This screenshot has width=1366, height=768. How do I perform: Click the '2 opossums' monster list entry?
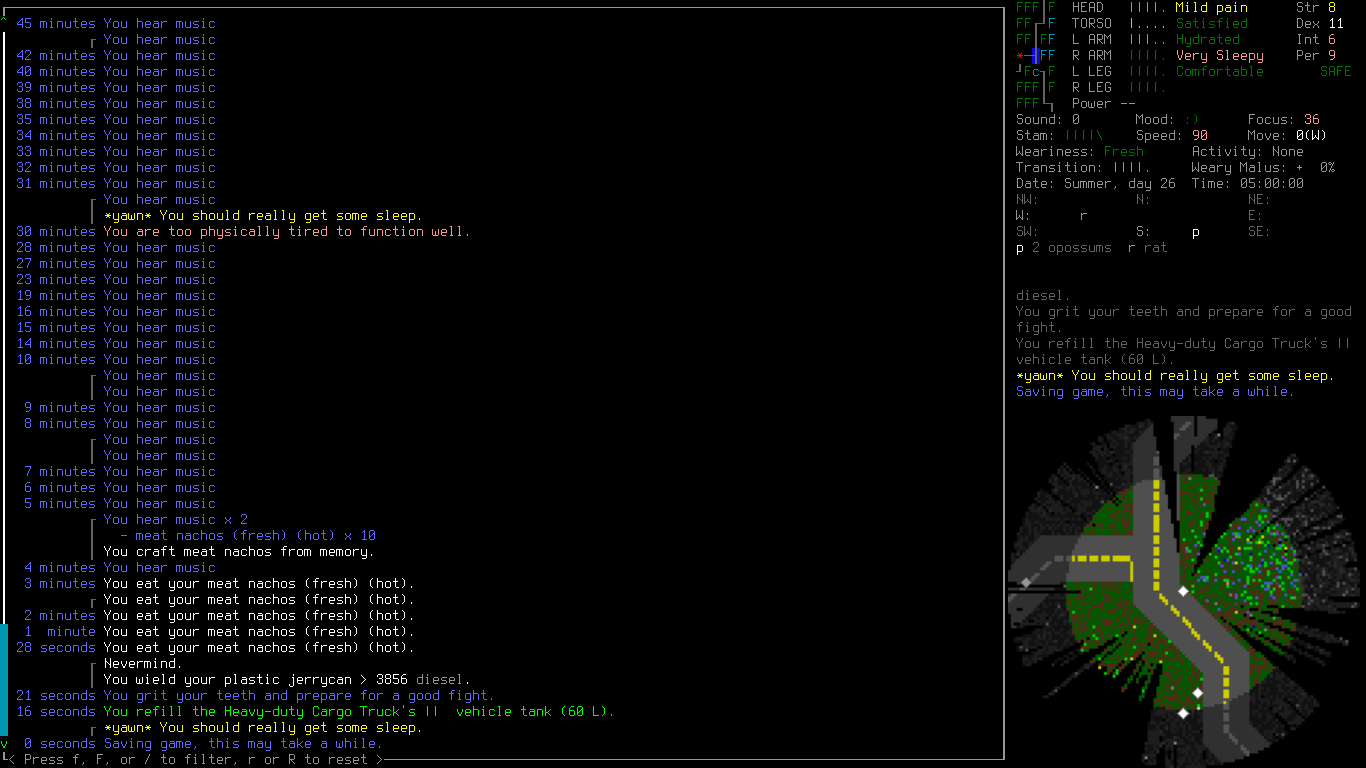coord(1072,247)
